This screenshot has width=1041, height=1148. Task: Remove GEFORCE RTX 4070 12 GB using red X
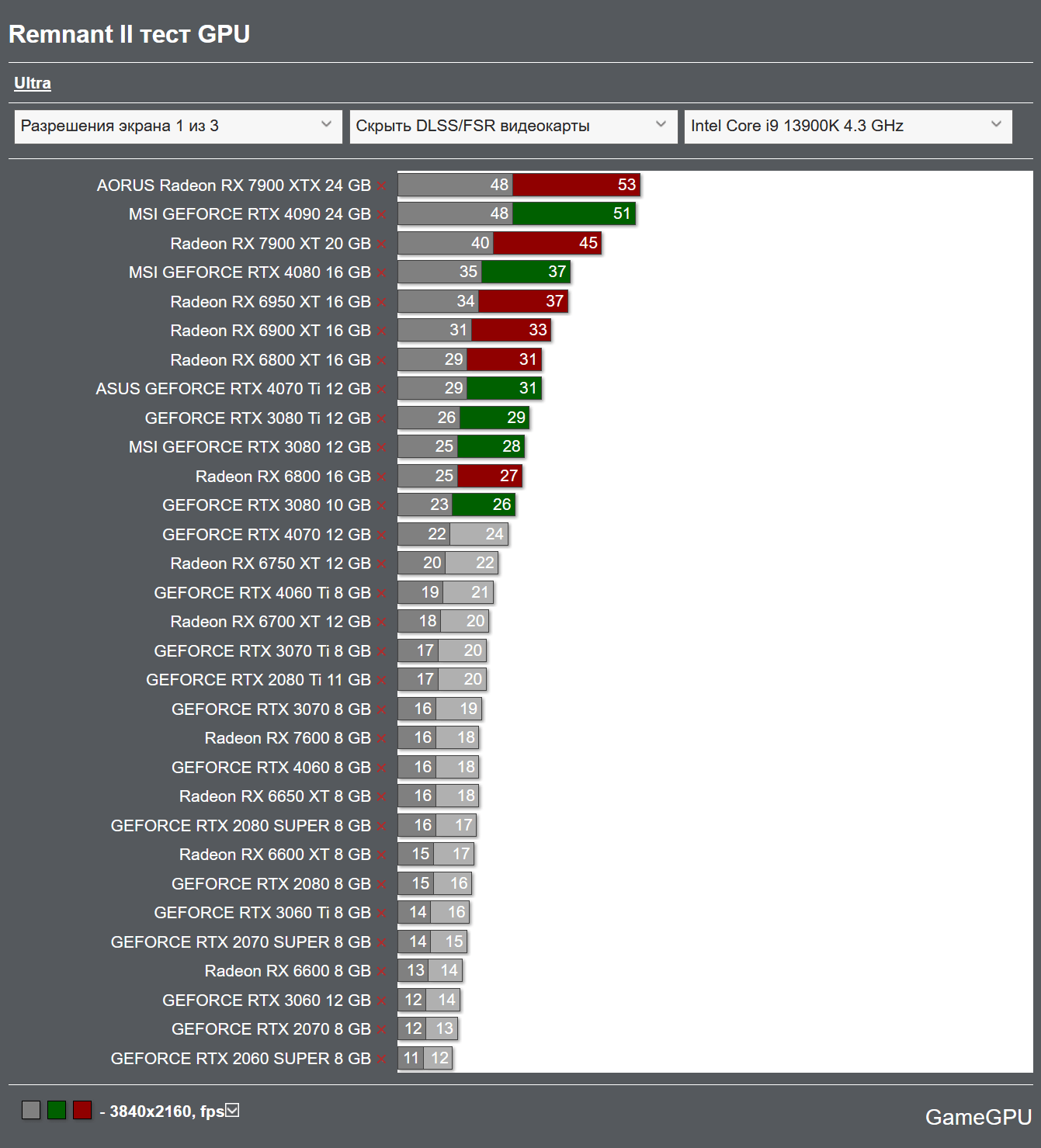pos(381,536)
